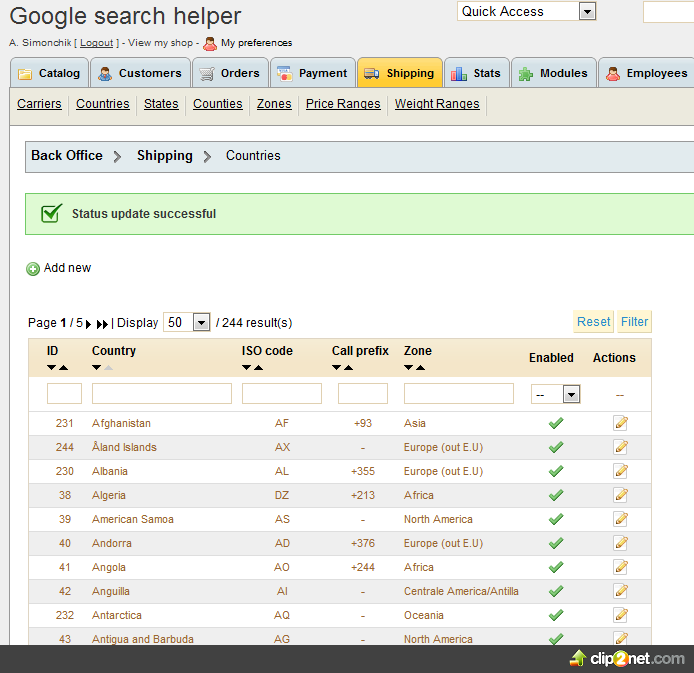
Task: Click the green Add new plus icon
Action: pyautogui.click(x=33, y=269)
